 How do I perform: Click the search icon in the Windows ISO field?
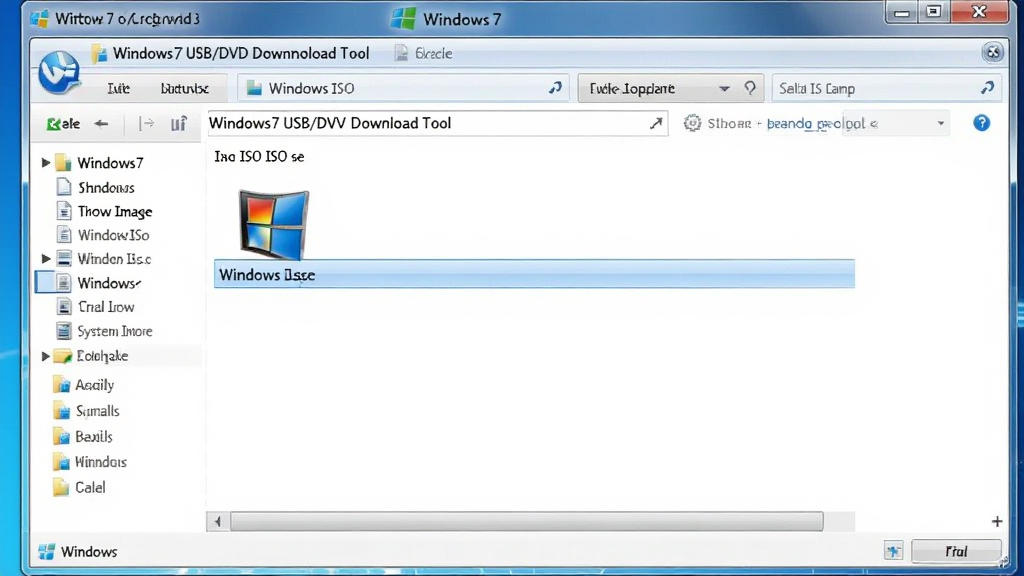pos(555,88)
